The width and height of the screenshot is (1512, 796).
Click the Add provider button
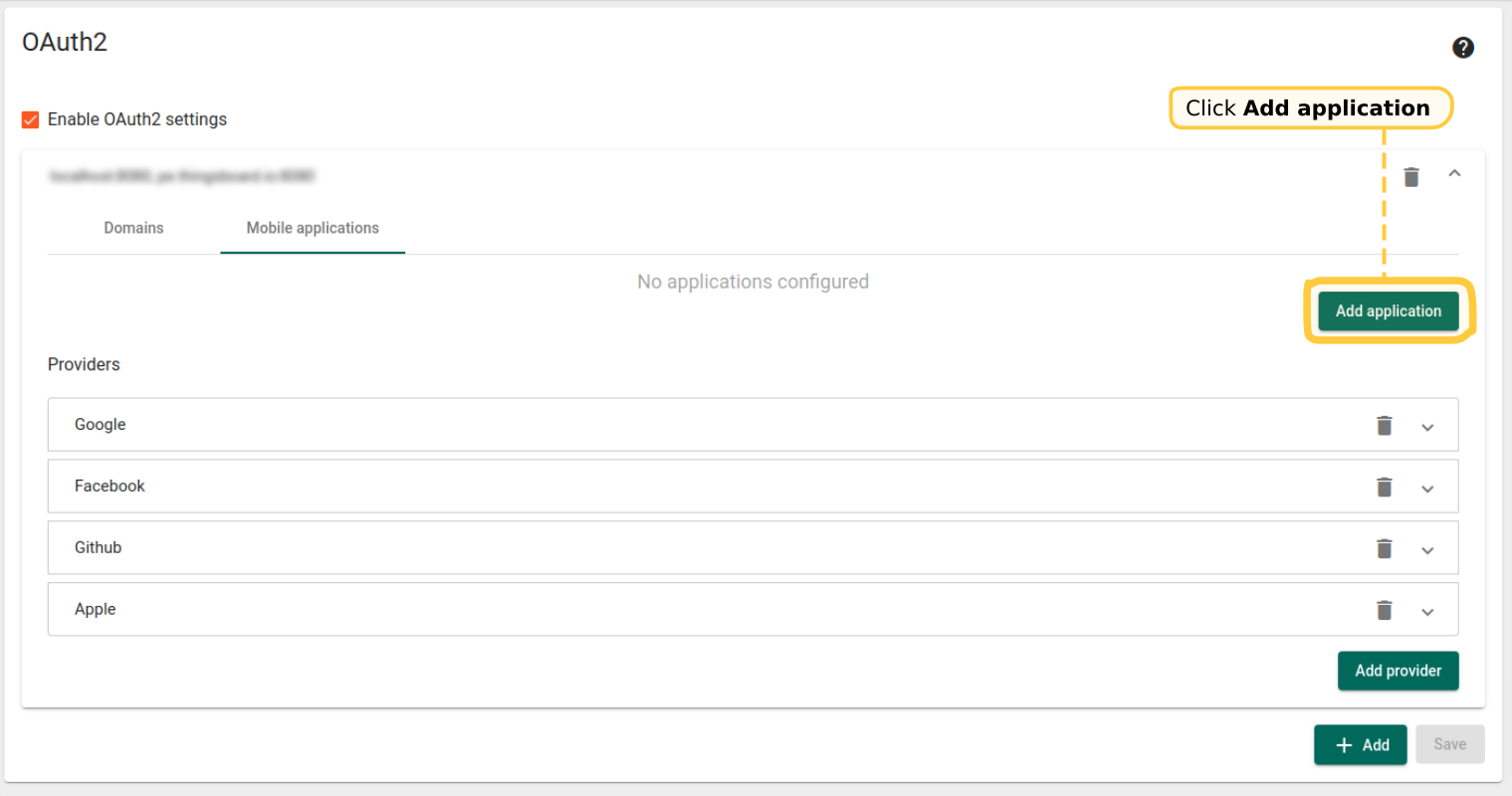click(1398, 671)
